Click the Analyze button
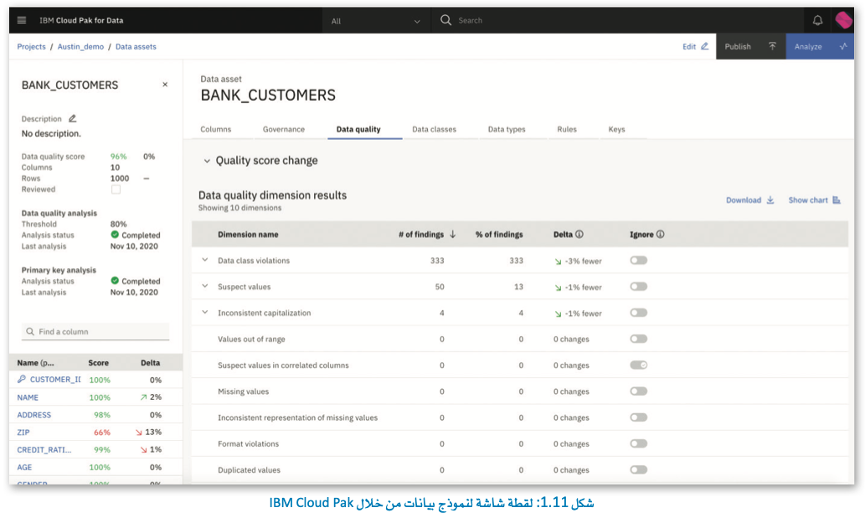This screenshot has width=866, height=518. click(x=820, y=46)
